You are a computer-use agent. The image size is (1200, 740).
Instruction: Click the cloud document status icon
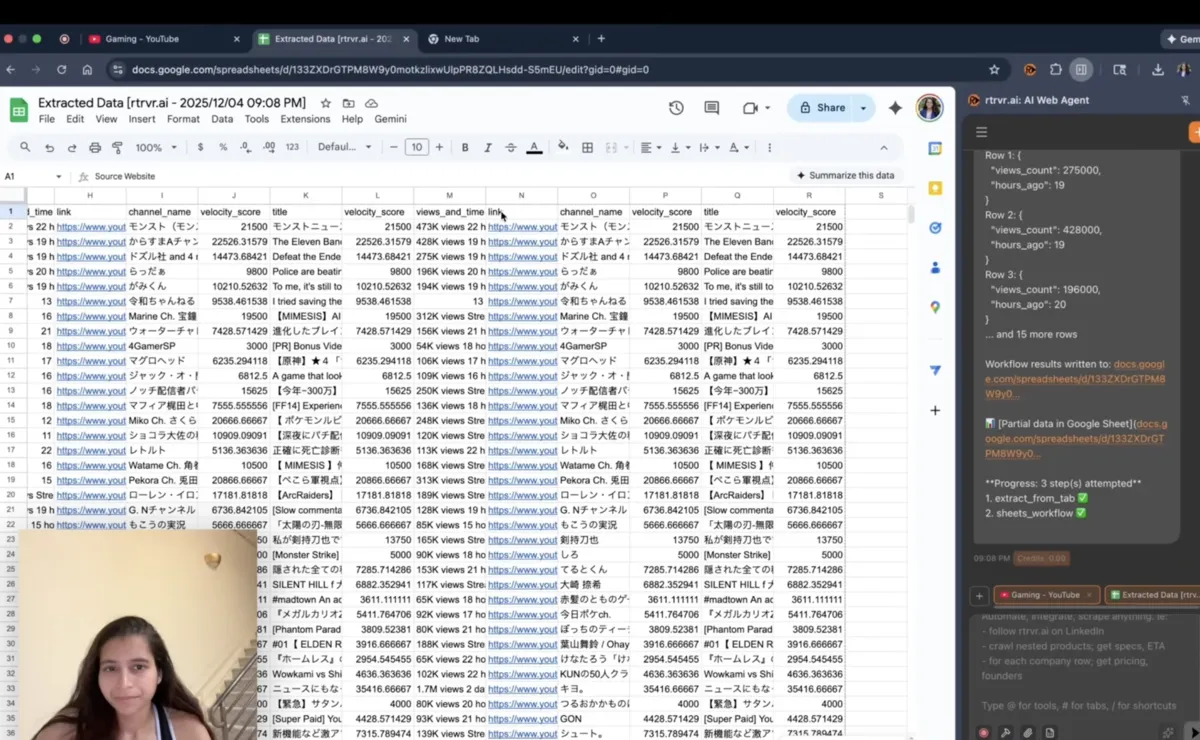(371, 103)
